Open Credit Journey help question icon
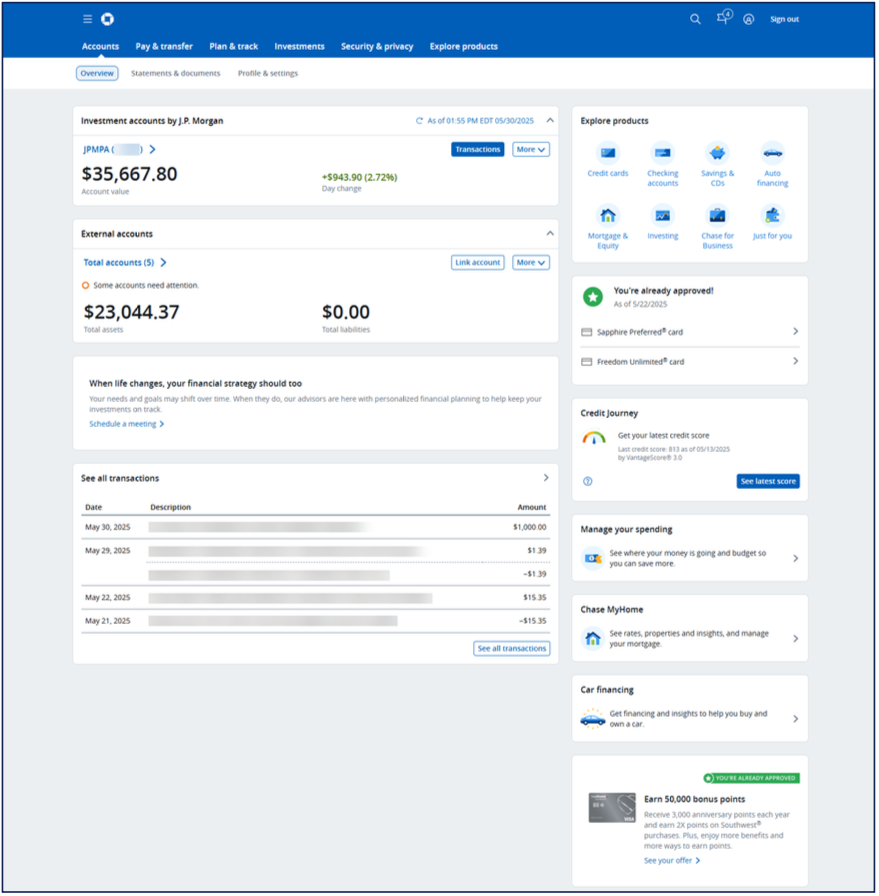Viewport: 879px width, 896px height. point(589,482)
